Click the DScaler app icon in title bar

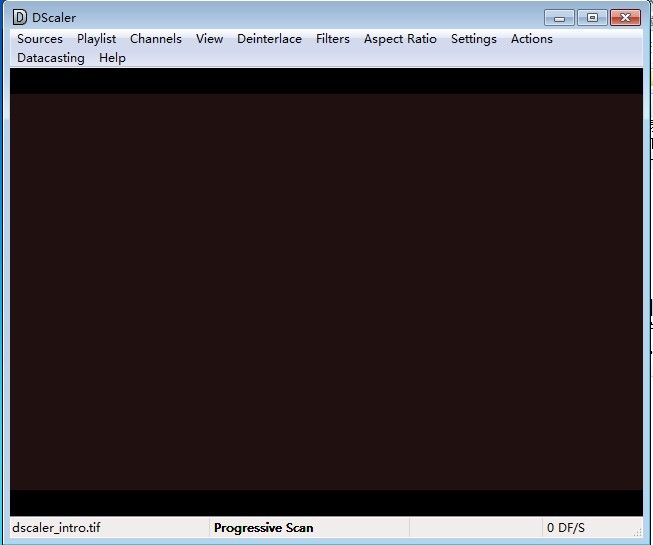(x=19, y=17)
